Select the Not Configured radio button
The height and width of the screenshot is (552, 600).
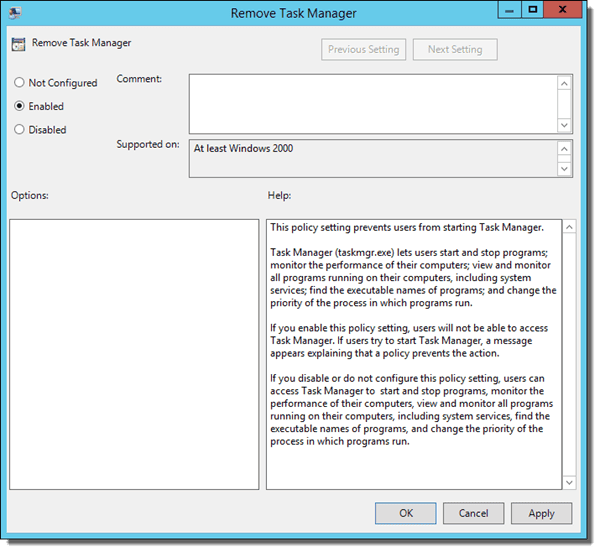point(19,83)
